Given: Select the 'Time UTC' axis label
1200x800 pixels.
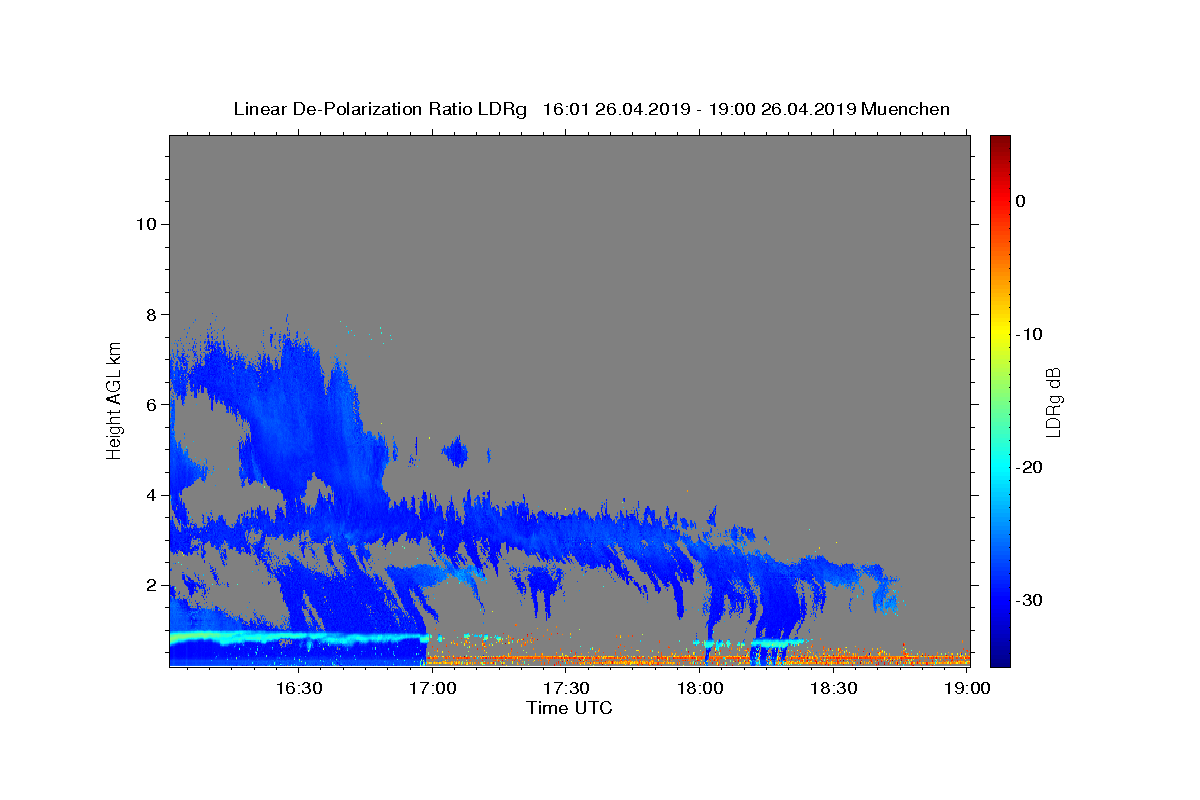Looking at the screenshot, I should [569, 708].
